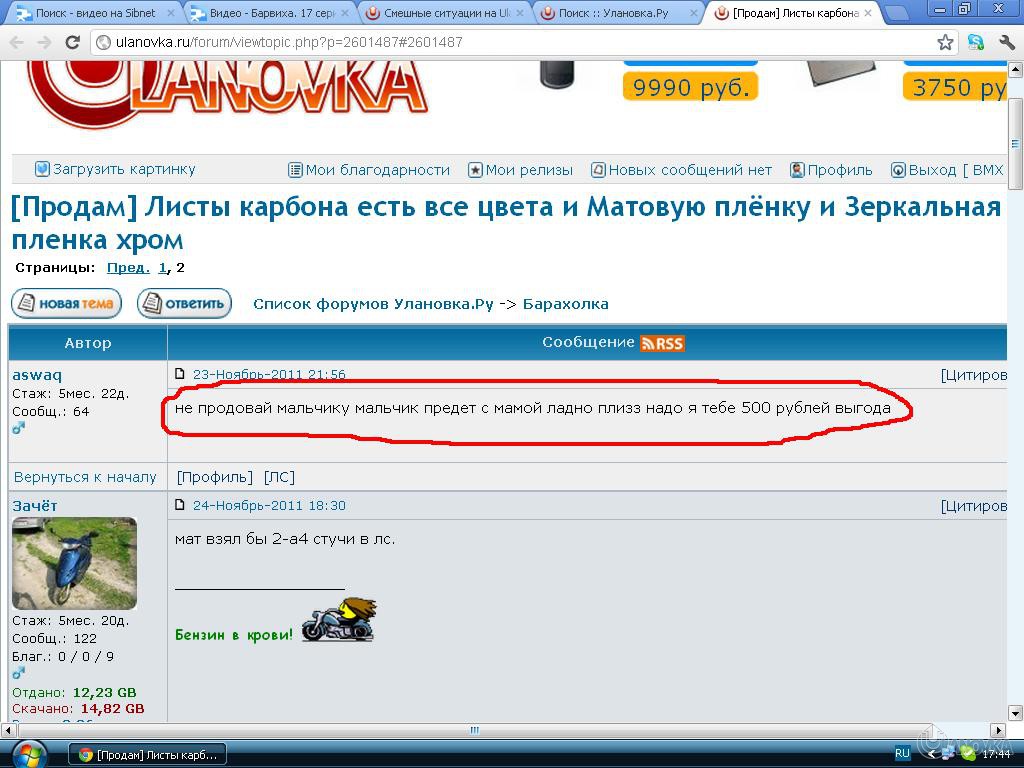1024x768 pixels.
Task: Click post date 24-Ноябрь-2011 18:30
Action: point(269,505)
